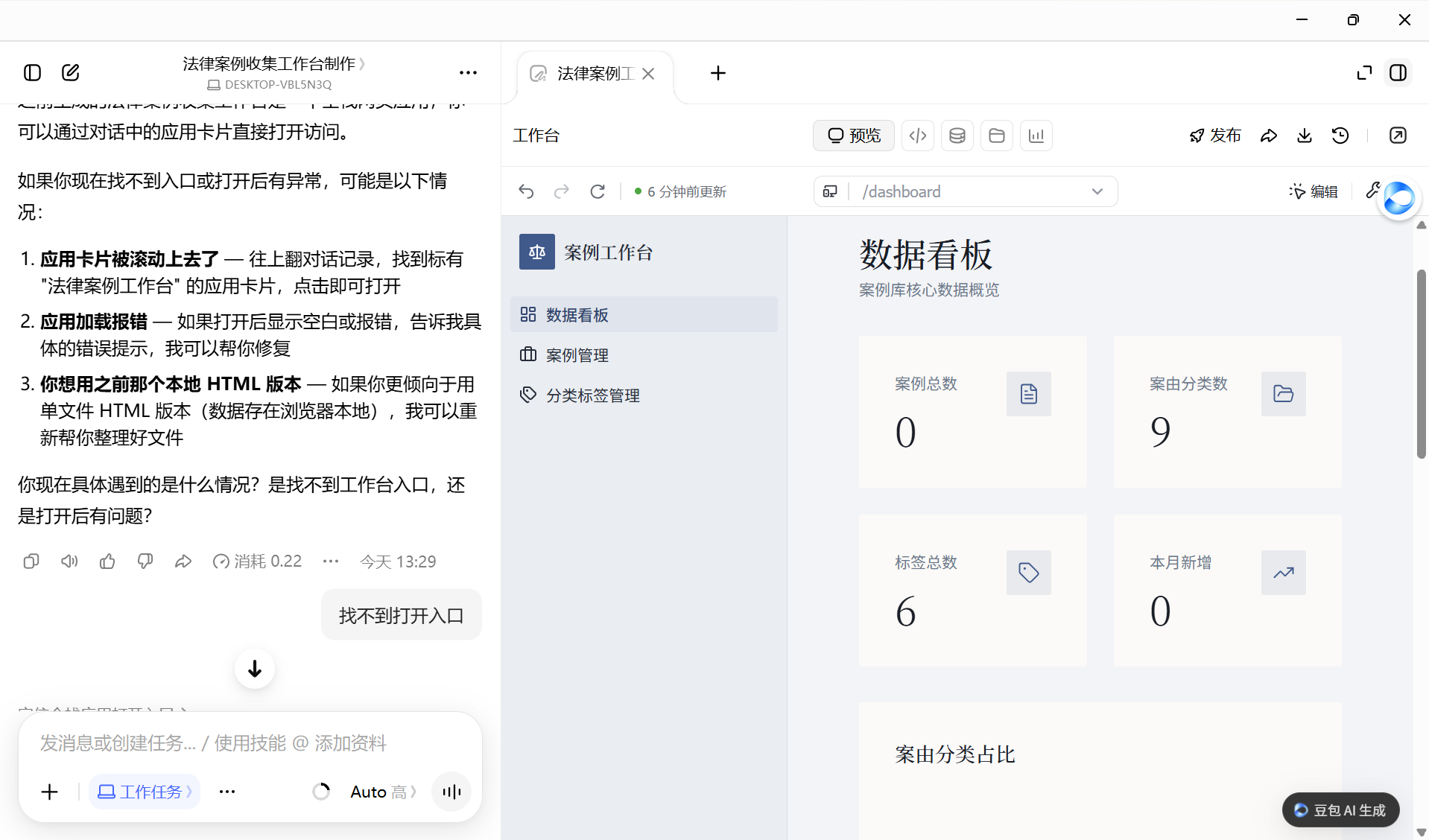Open the database view icon
1429x840 pixels.
click(x=957, y=136)
